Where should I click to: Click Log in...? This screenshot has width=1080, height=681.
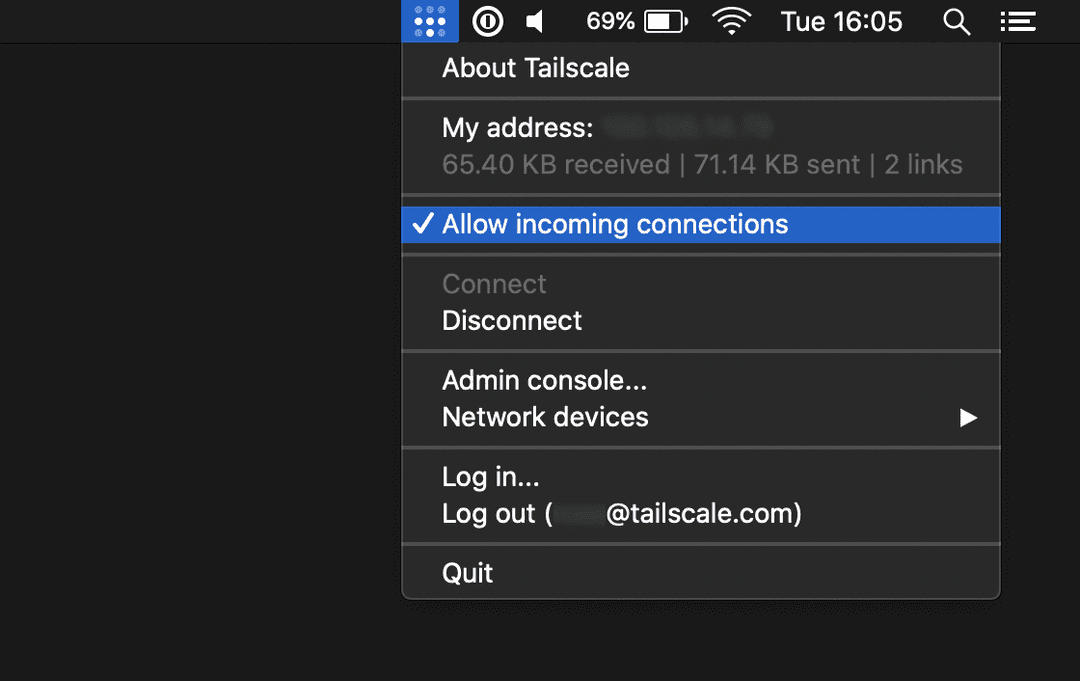point(491,477)
